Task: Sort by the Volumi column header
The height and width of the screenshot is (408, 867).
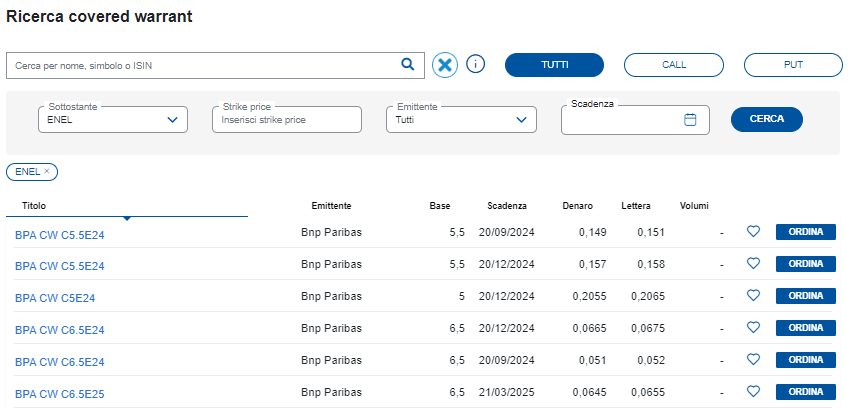Action: pos(694,206)
